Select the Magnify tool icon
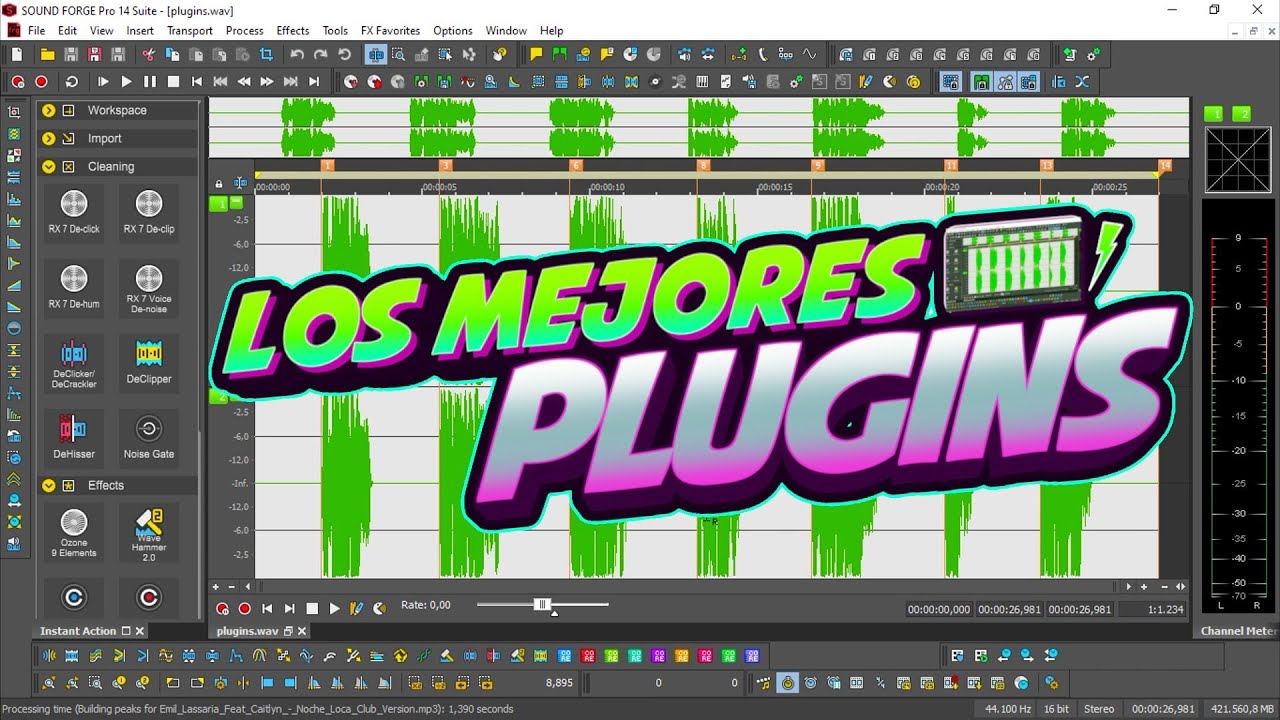Image resolution: width=1280 pixels, height=720 pixels. (399, 55)
